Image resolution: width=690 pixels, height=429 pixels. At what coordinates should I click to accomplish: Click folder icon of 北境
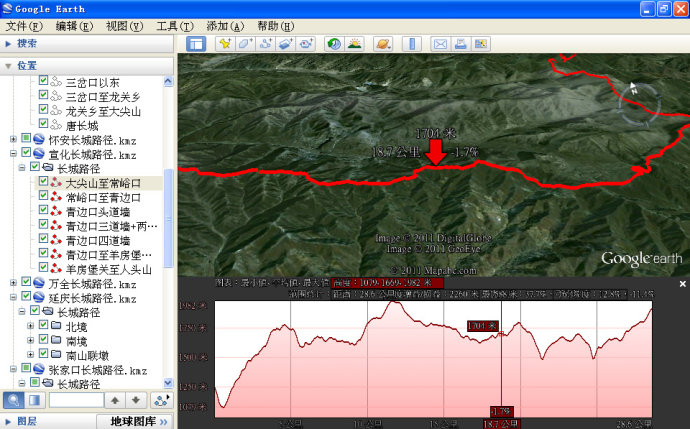click(56, 326)
